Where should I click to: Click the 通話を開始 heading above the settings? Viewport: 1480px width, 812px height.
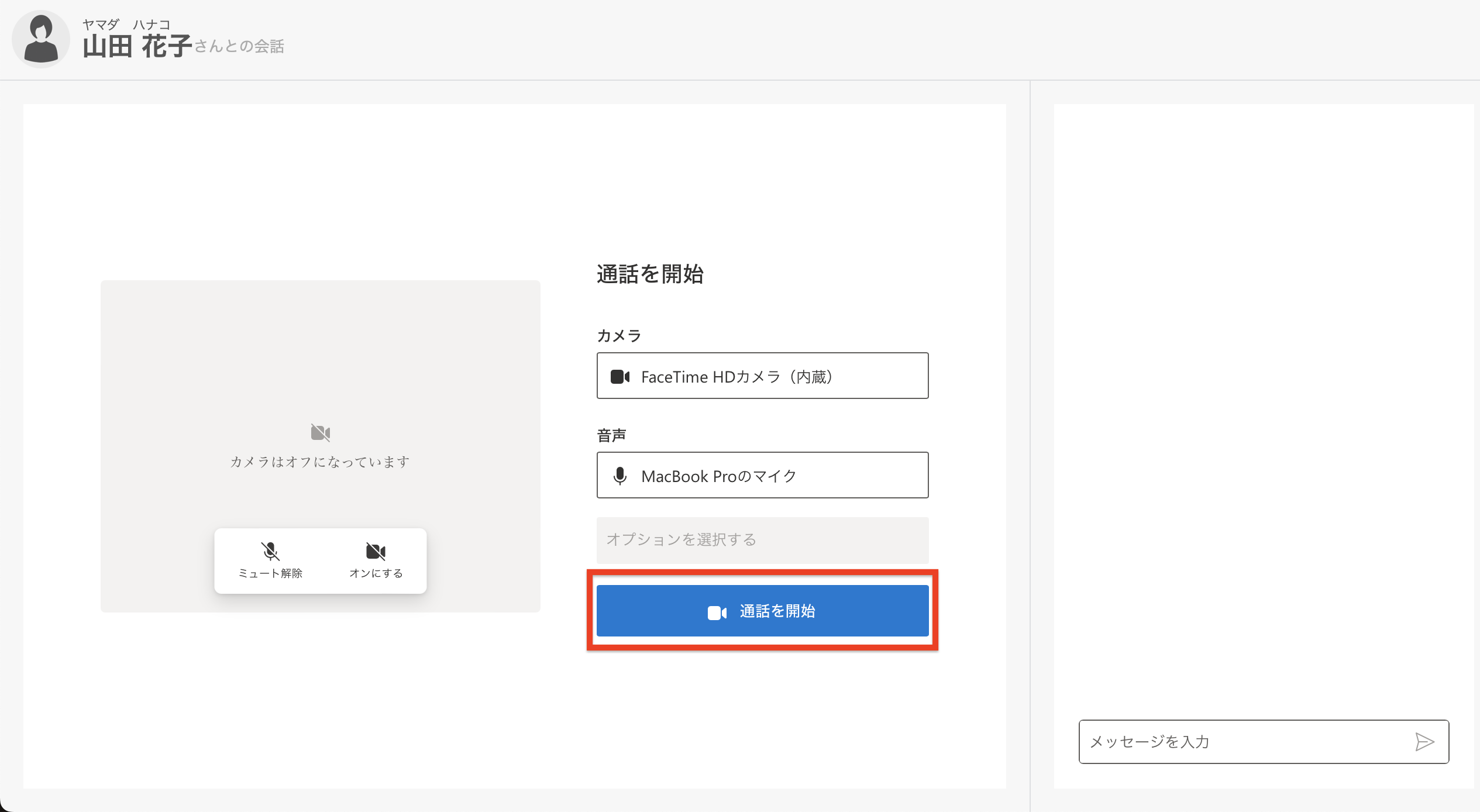pyautogui.click(x=650, y=274)
